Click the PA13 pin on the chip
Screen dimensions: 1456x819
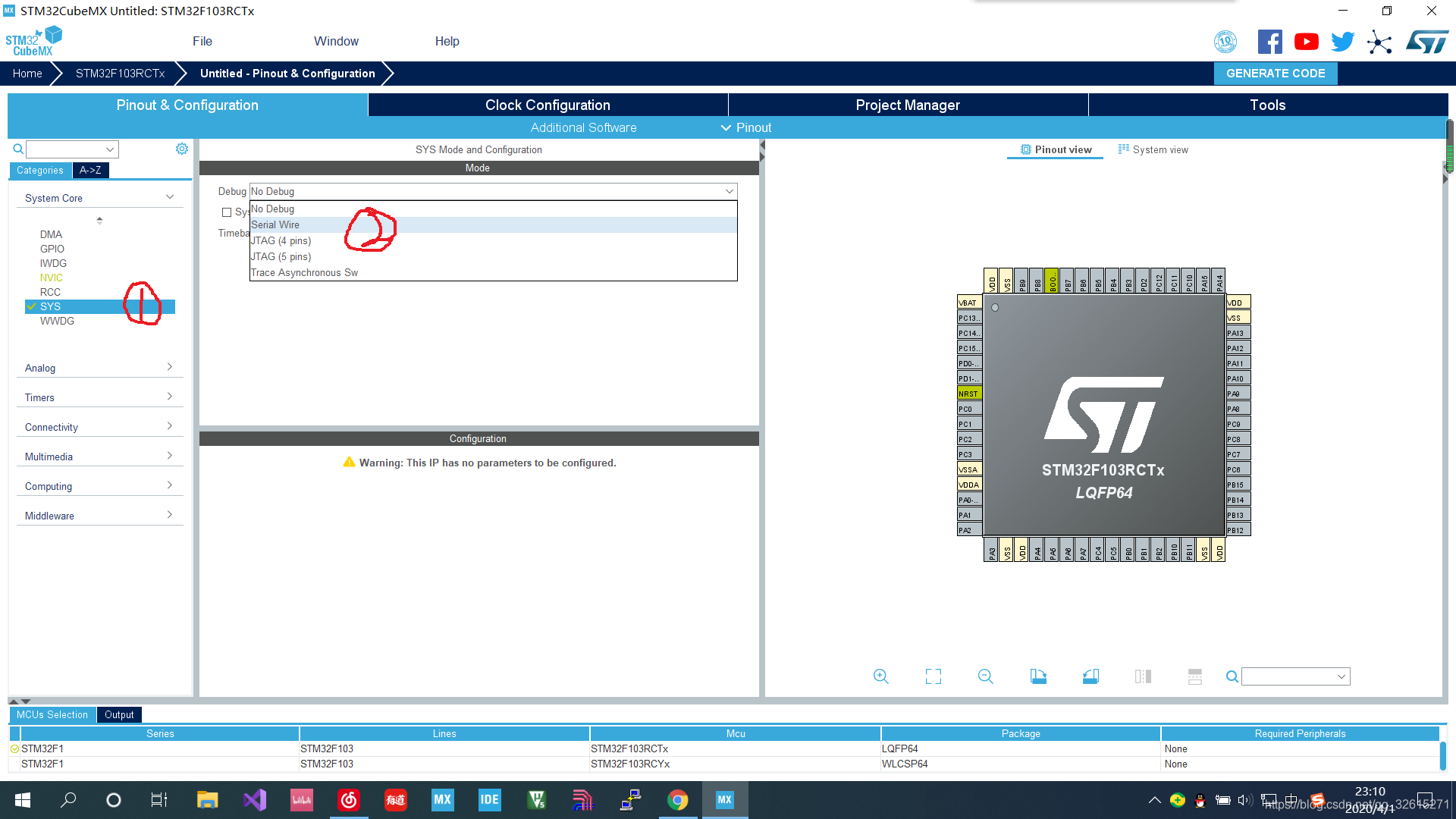(x=1238, y=333)
